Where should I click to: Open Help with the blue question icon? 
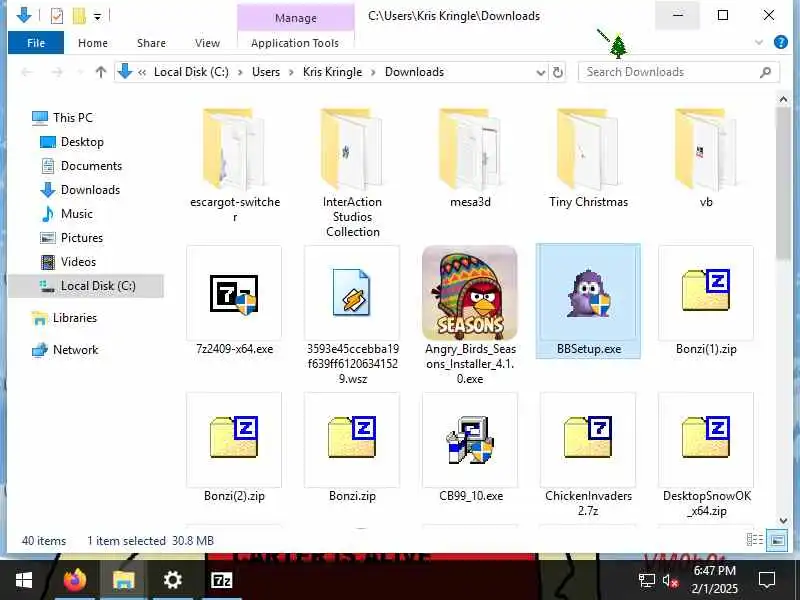(781, 42)
